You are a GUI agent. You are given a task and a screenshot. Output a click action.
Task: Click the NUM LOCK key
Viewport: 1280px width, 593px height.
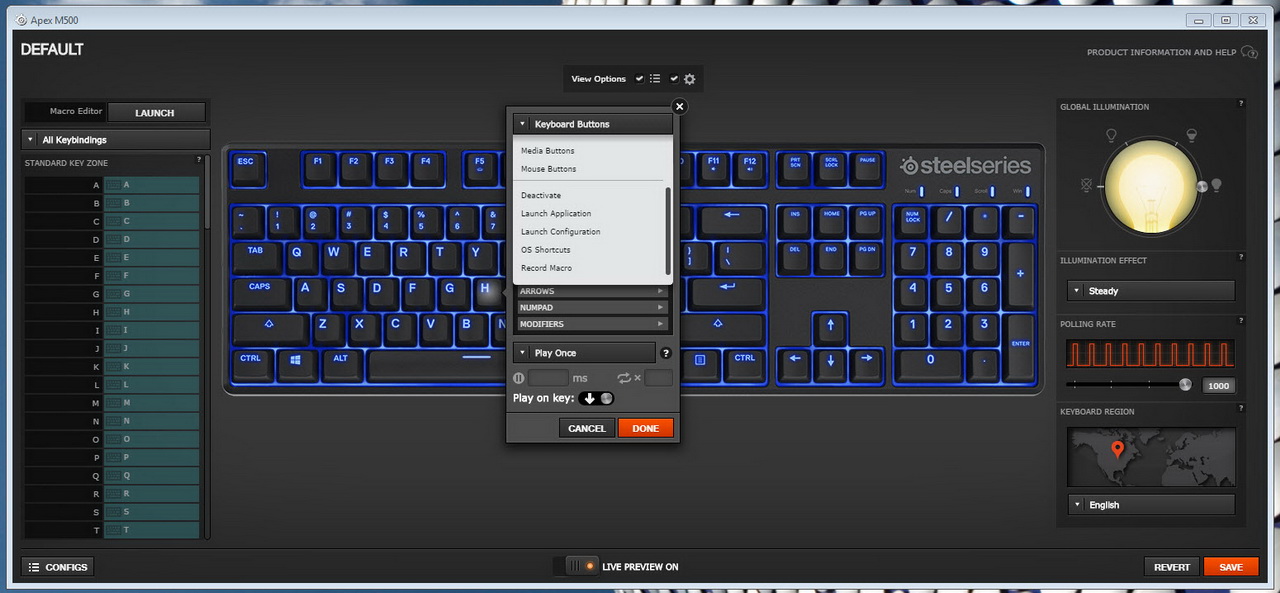(912, 221)
